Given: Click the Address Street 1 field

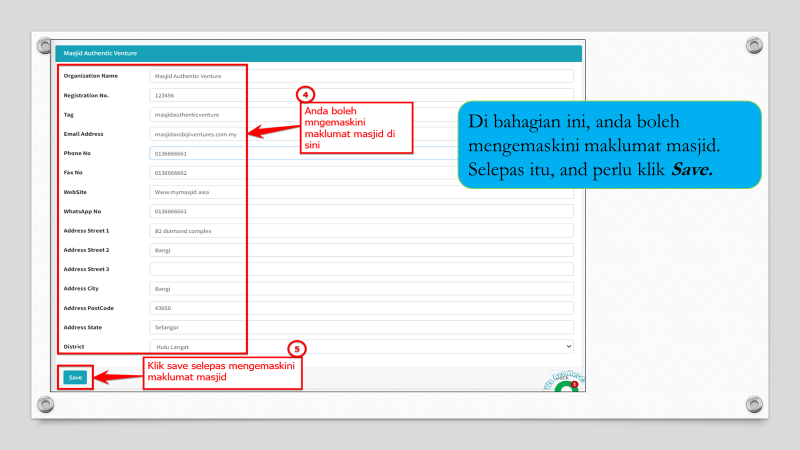Looking at the screenshot, I should (x=361, y=231).
